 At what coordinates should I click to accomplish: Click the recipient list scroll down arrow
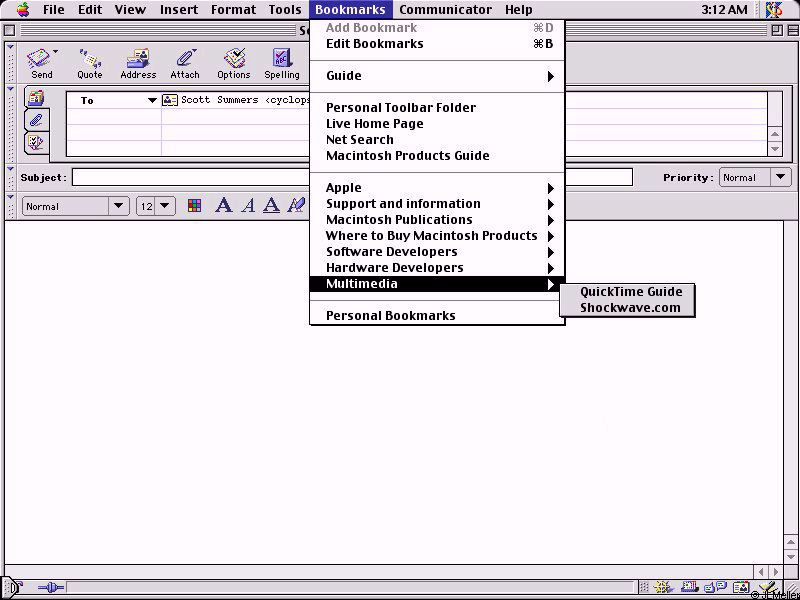[775, 149]
